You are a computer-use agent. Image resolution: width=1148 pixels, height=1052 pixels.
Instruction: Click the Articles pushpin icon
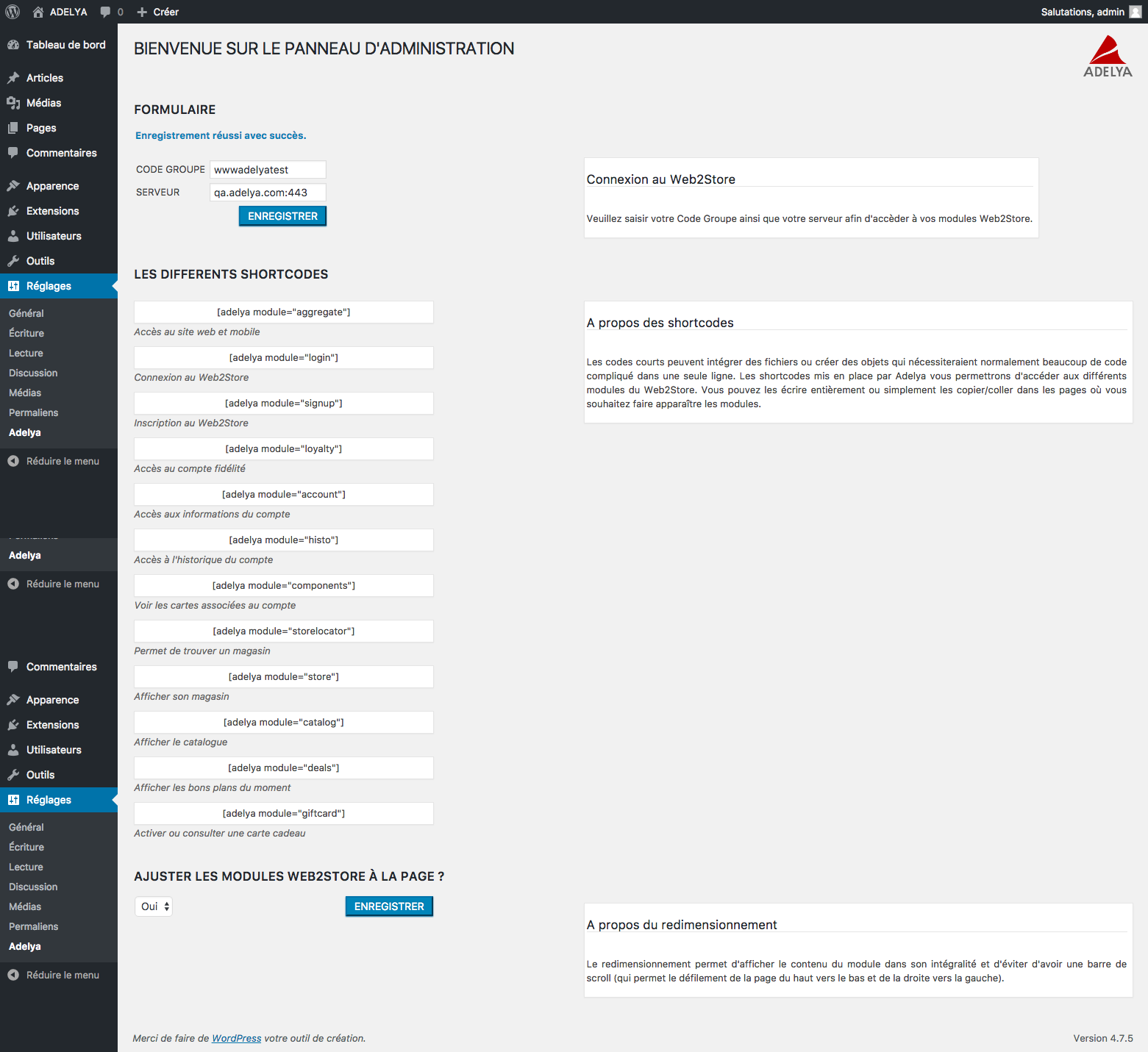[x=13, y=78]
